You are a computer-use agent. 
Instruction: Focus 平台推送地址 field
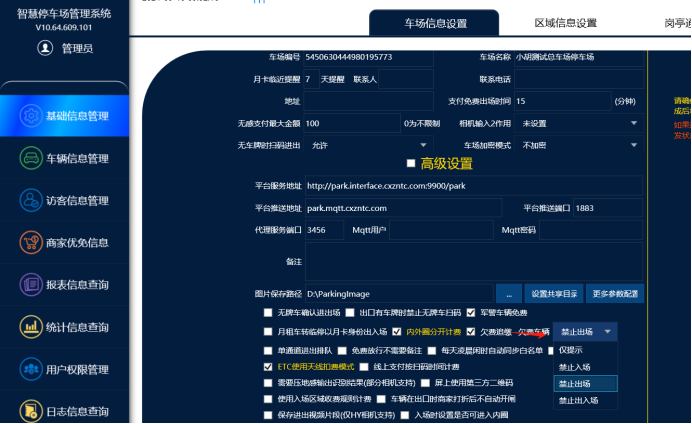[x=403, y=208]
